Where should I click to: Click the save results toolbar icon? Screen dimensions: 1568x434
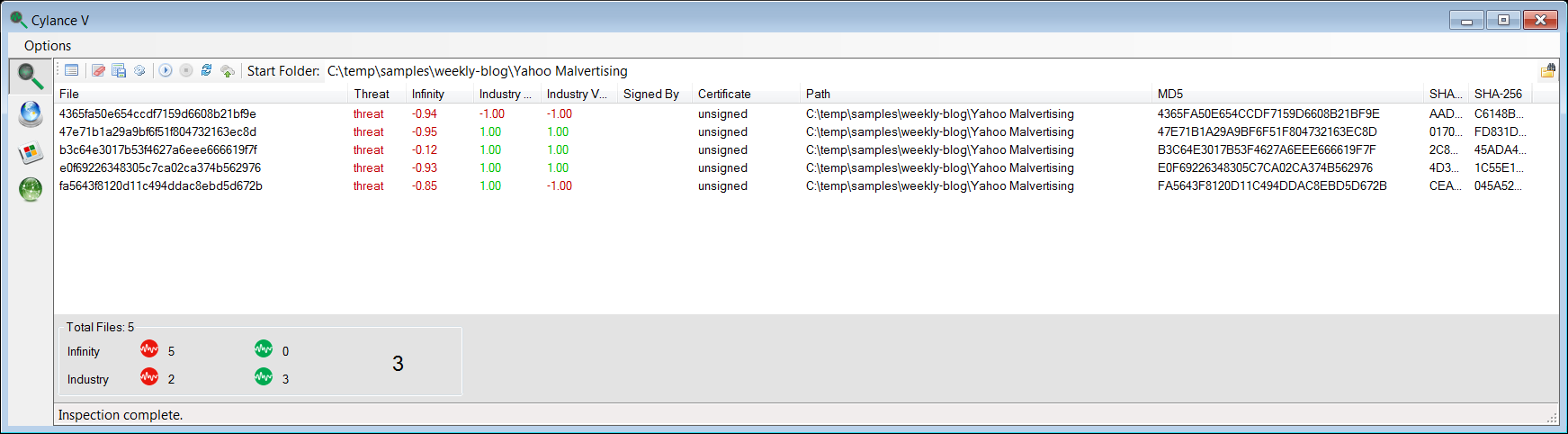(119, 70)
